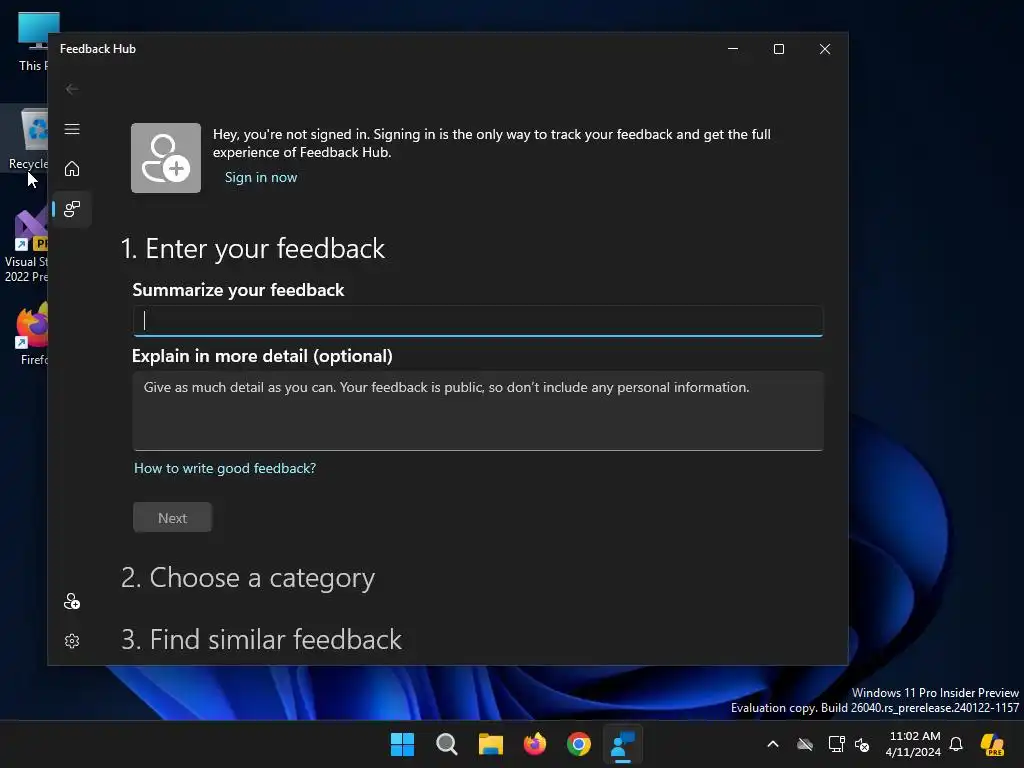The height and width of the screenshot is (768, 1024).
Task: Open the network status tray icon
Action: pyautogui.click(x=836, y=744)
